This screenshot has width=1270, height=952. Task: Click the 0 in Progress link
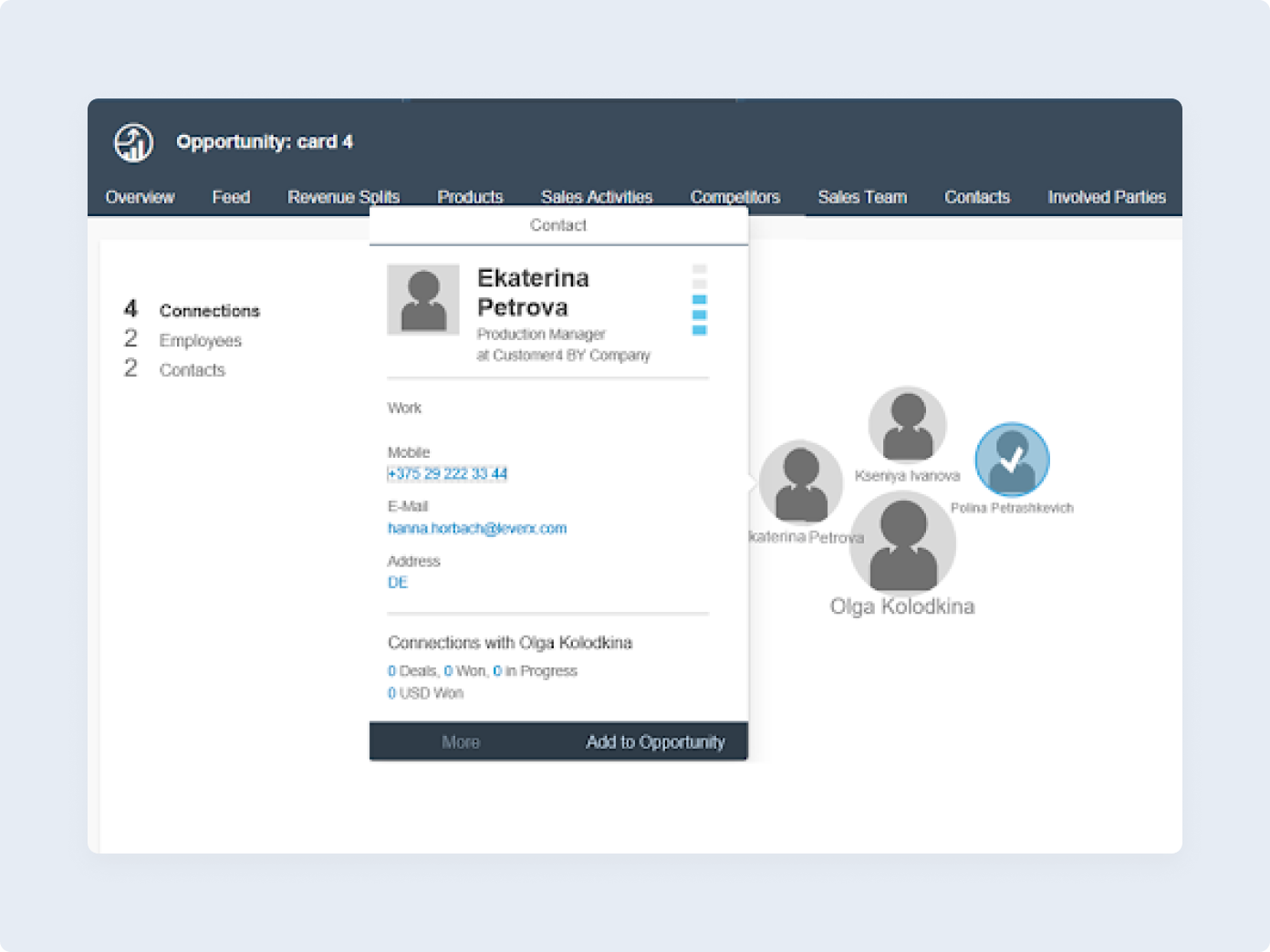click(x=536, y=671)
